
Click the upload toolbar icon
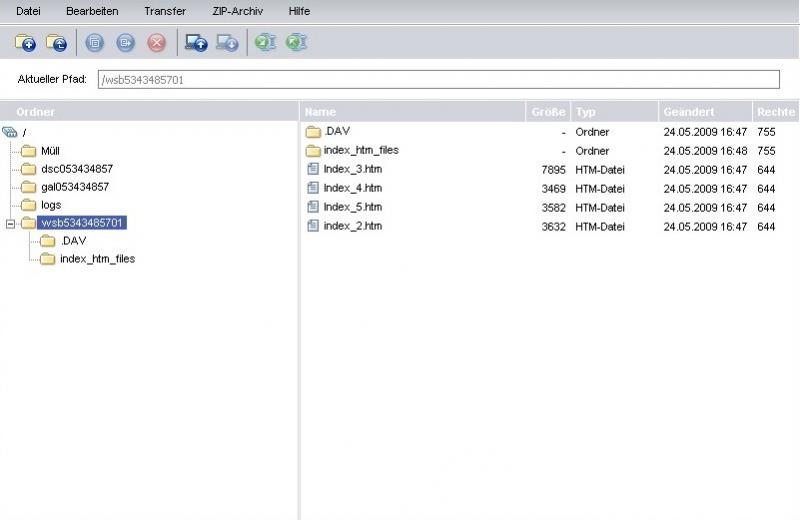point(196,43)
